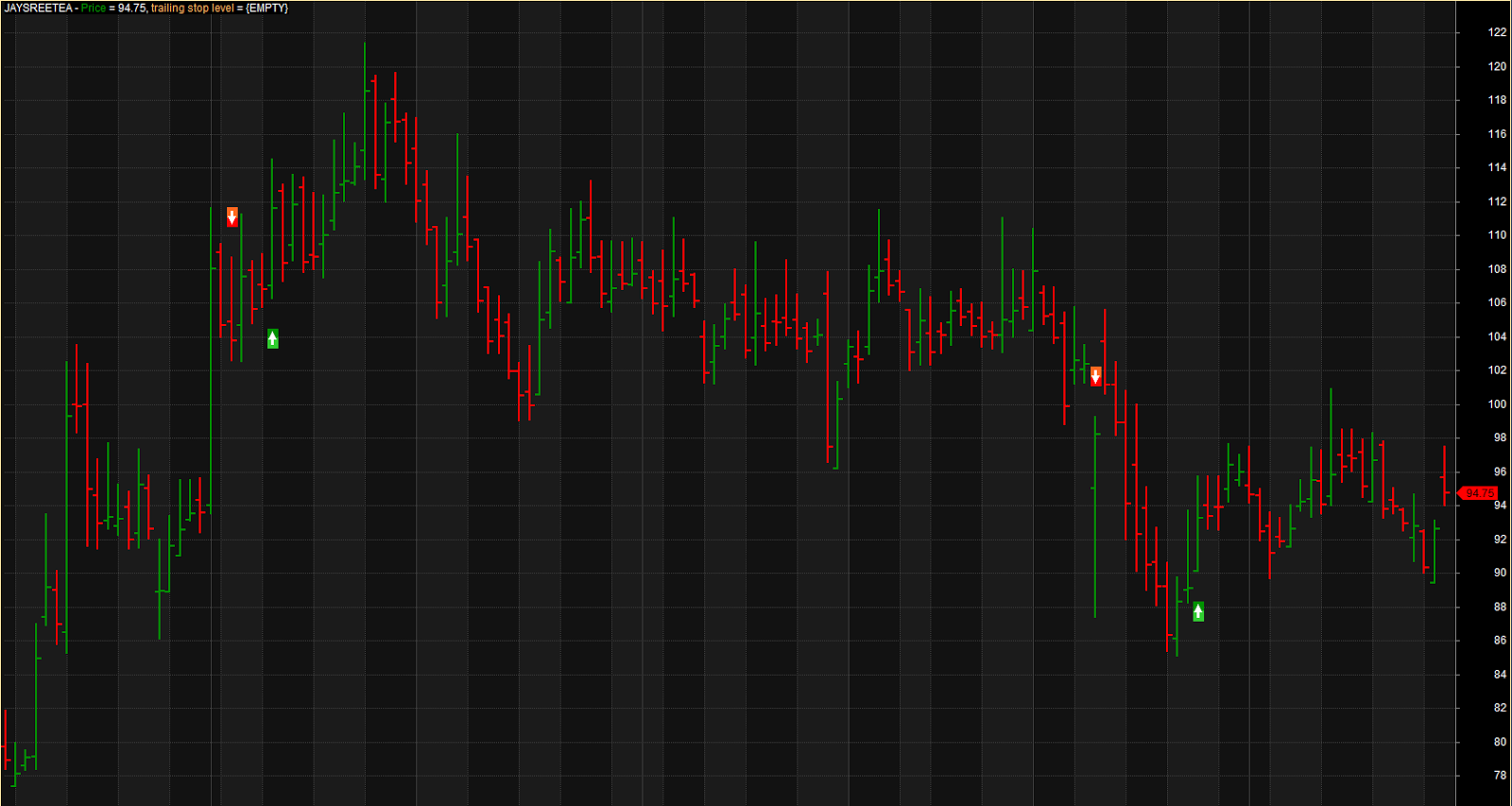This screenshot has width=1512, height=806.
Task: Click the 84 price axis label
Action: (x=1500, y=675)
